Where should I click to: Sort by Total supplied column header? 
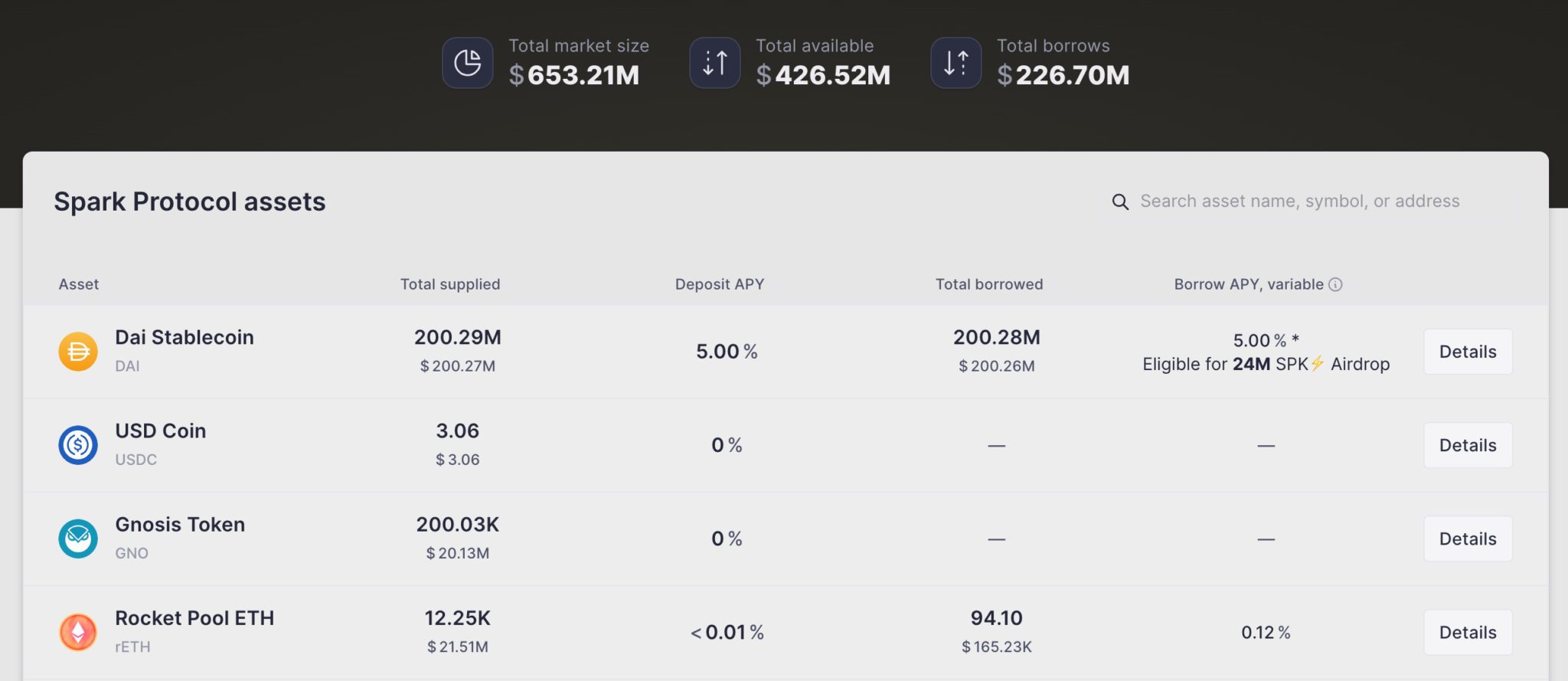coord(449,284)
